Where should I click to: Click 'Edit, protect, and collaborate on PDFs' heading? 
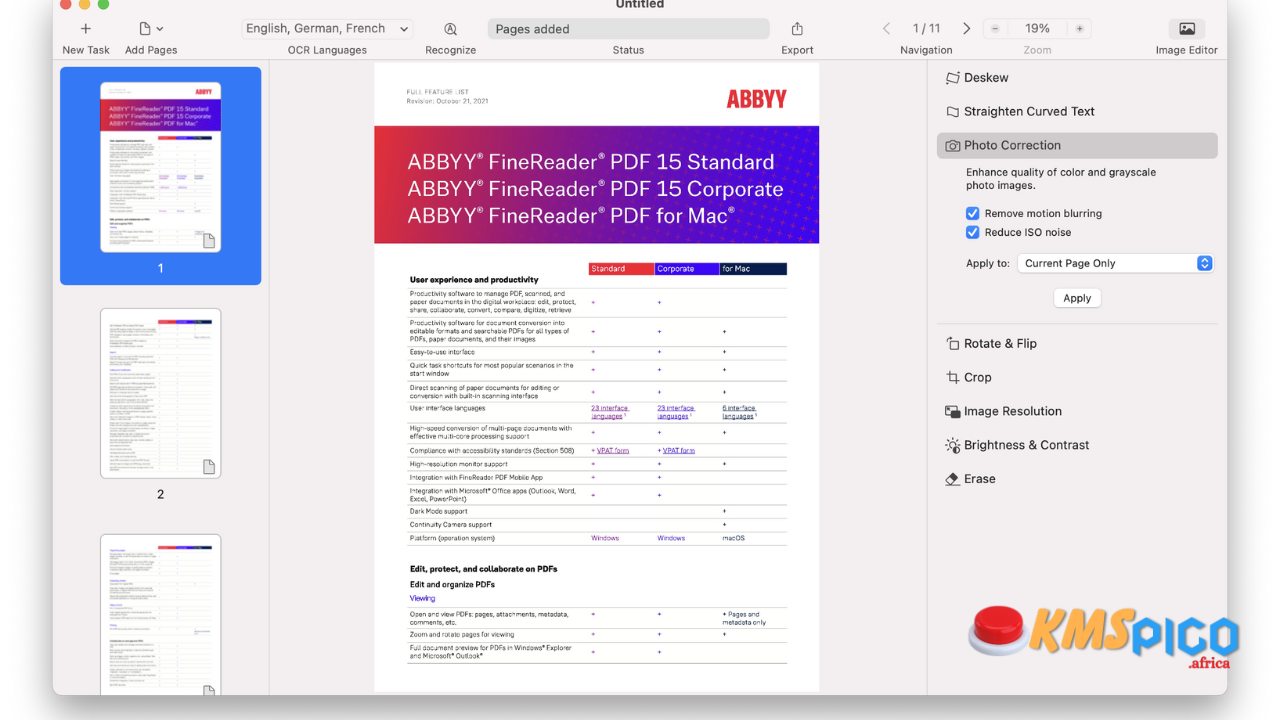coord(483,569)
